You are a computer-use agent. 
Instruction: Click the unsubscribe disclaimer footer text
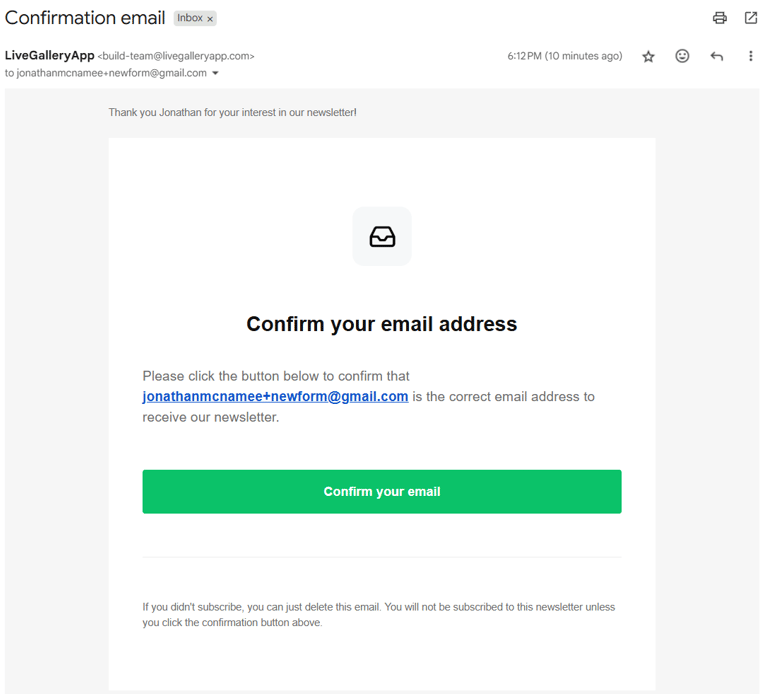379,615
